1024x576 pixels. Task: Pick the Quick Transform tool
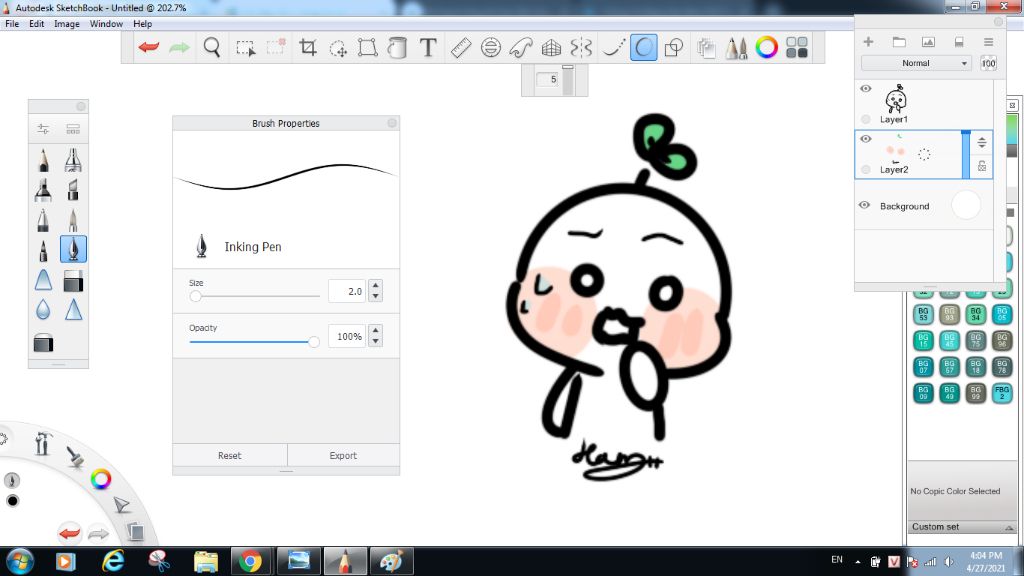coord(338,48)
